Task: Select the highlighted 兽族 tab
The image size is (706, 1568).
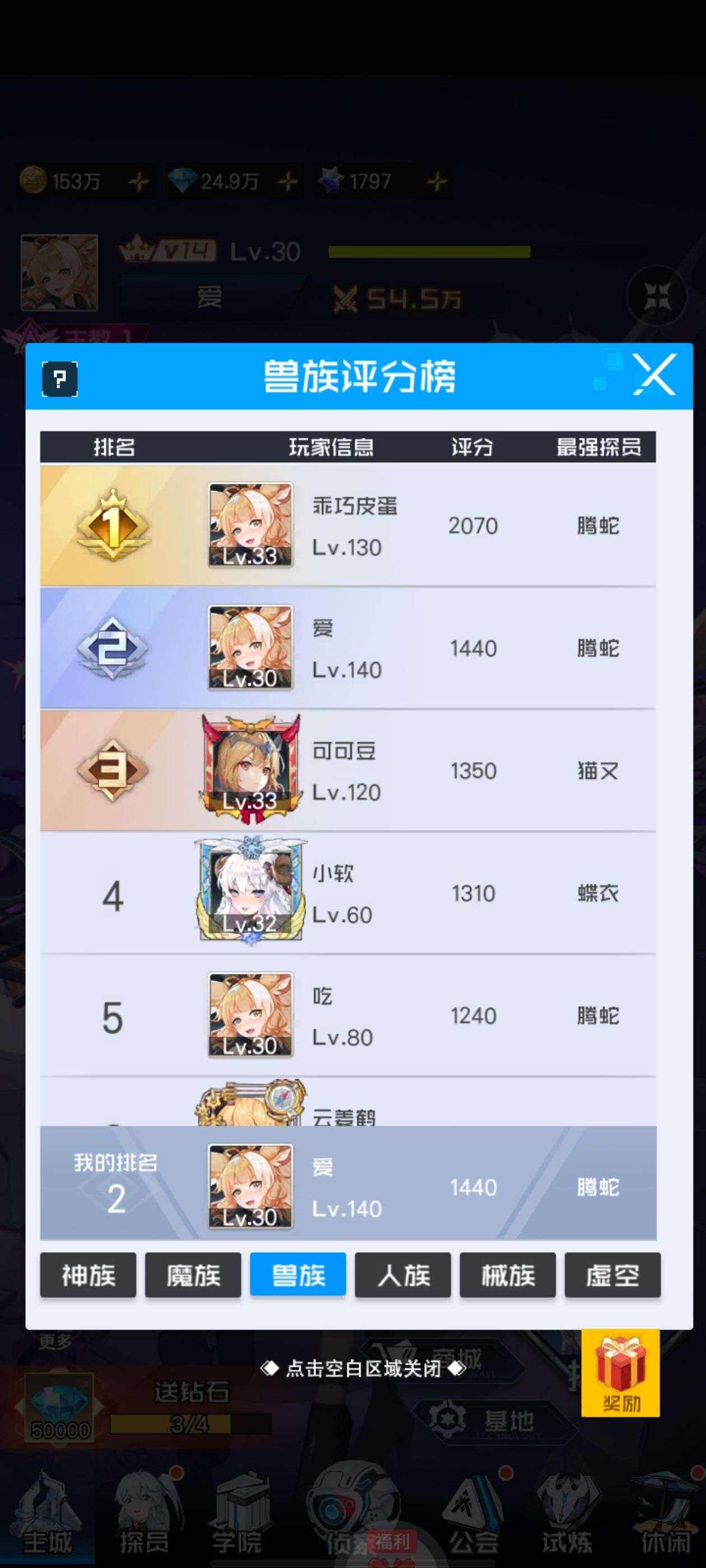Action: point(298,1275)
